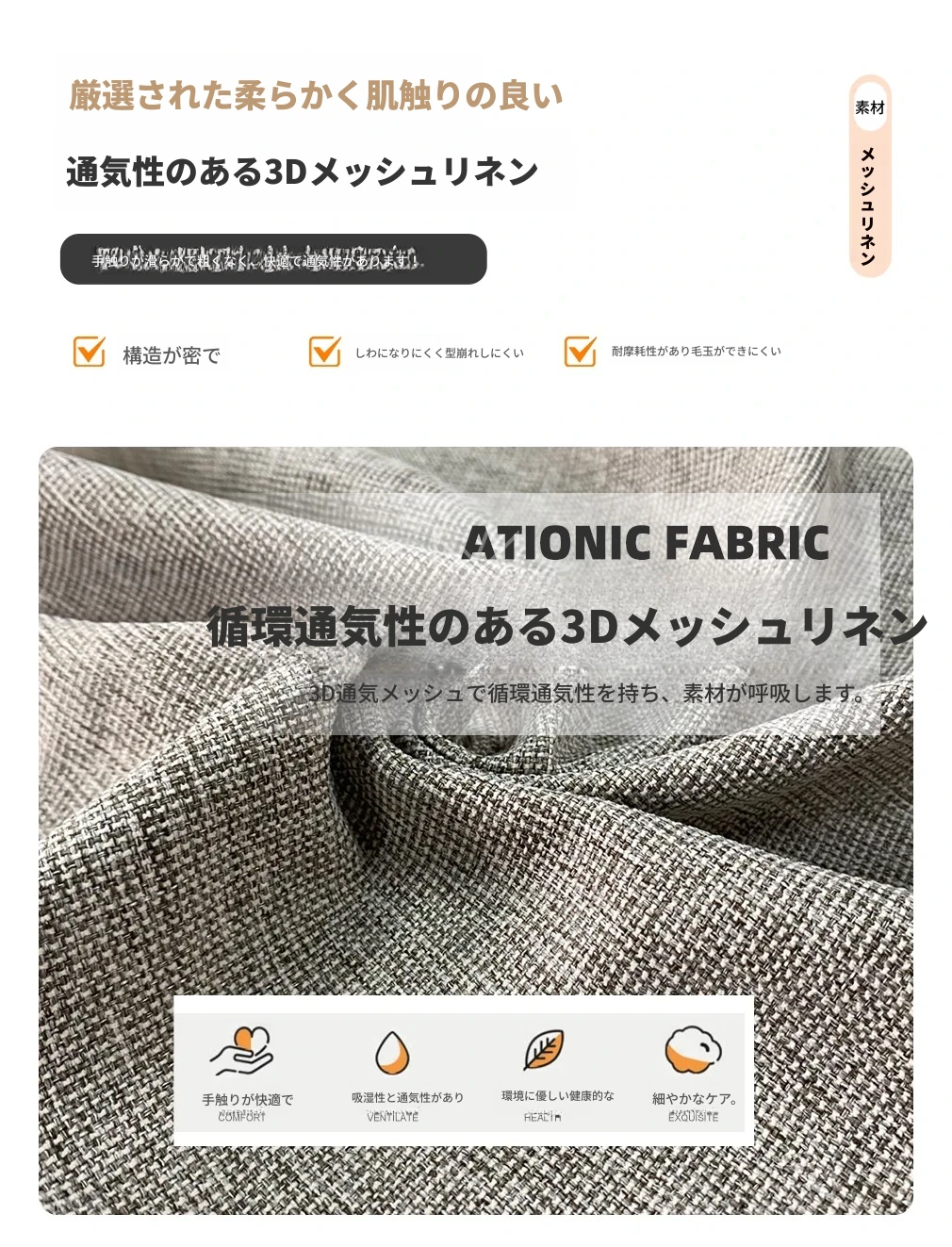This screenshot has width=952, height=1247.
Task: Click the 循環通気性のある3Dメッシュリネン title
Action: (x=567, y=627)
